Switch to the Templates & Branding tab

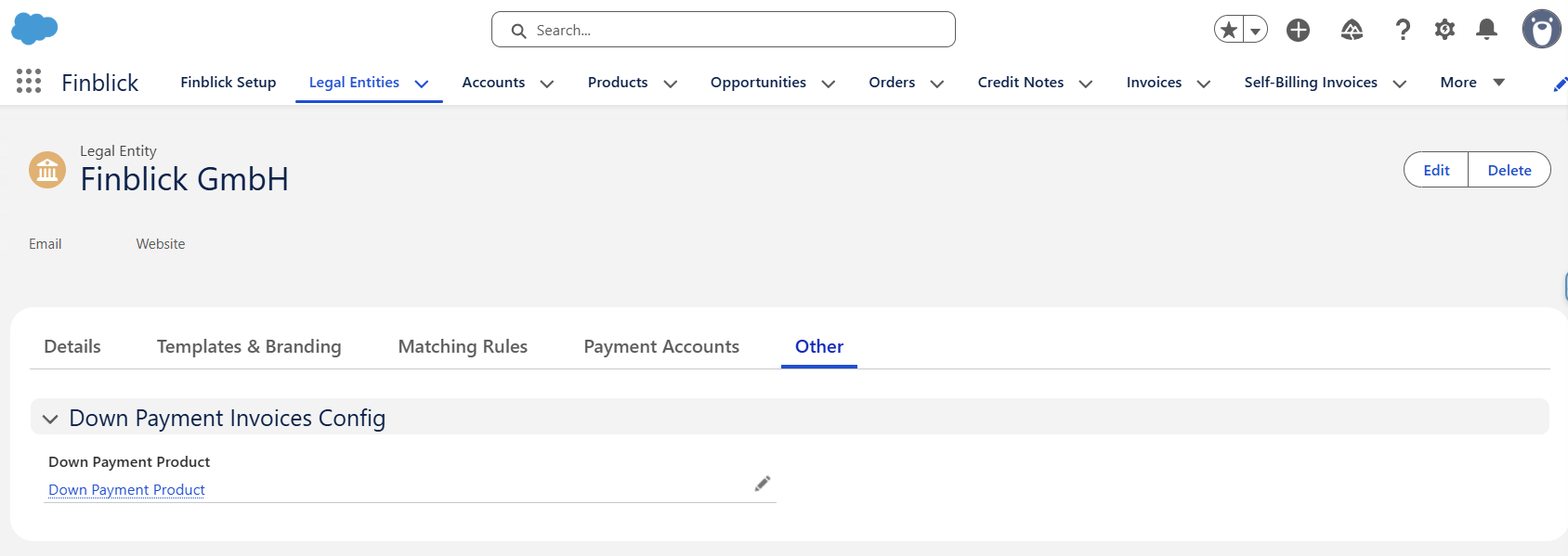[x=249, y=346]
